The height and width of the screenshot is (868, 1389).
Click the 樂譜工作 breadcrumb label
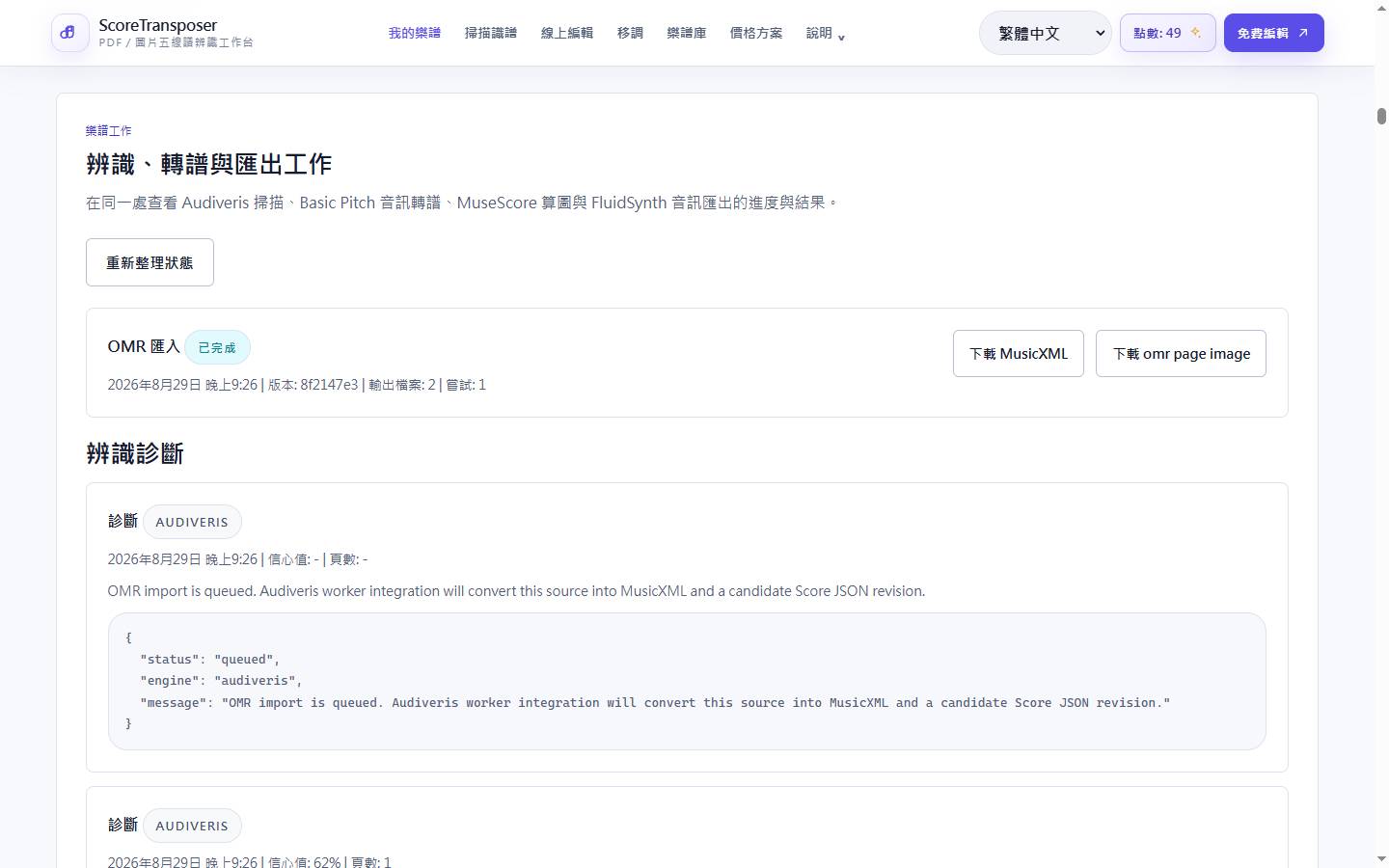[x=109, y=130]
